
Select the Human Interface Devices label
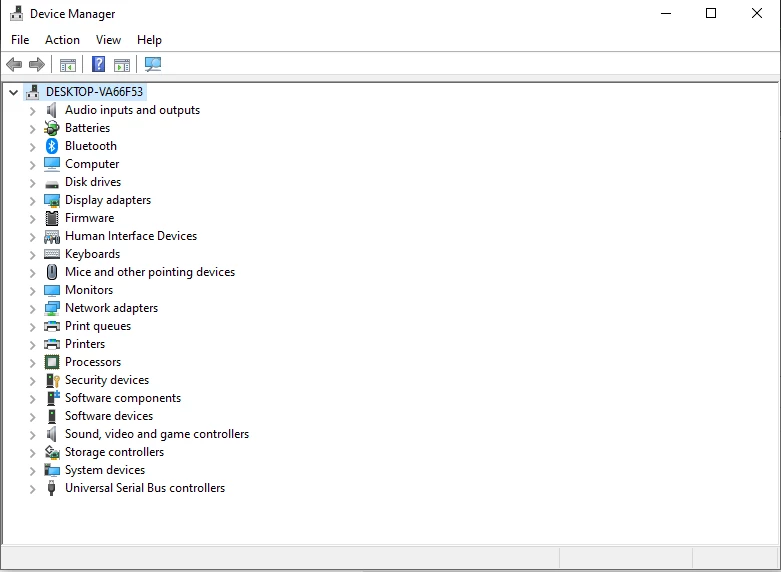(x=131, y=236)
